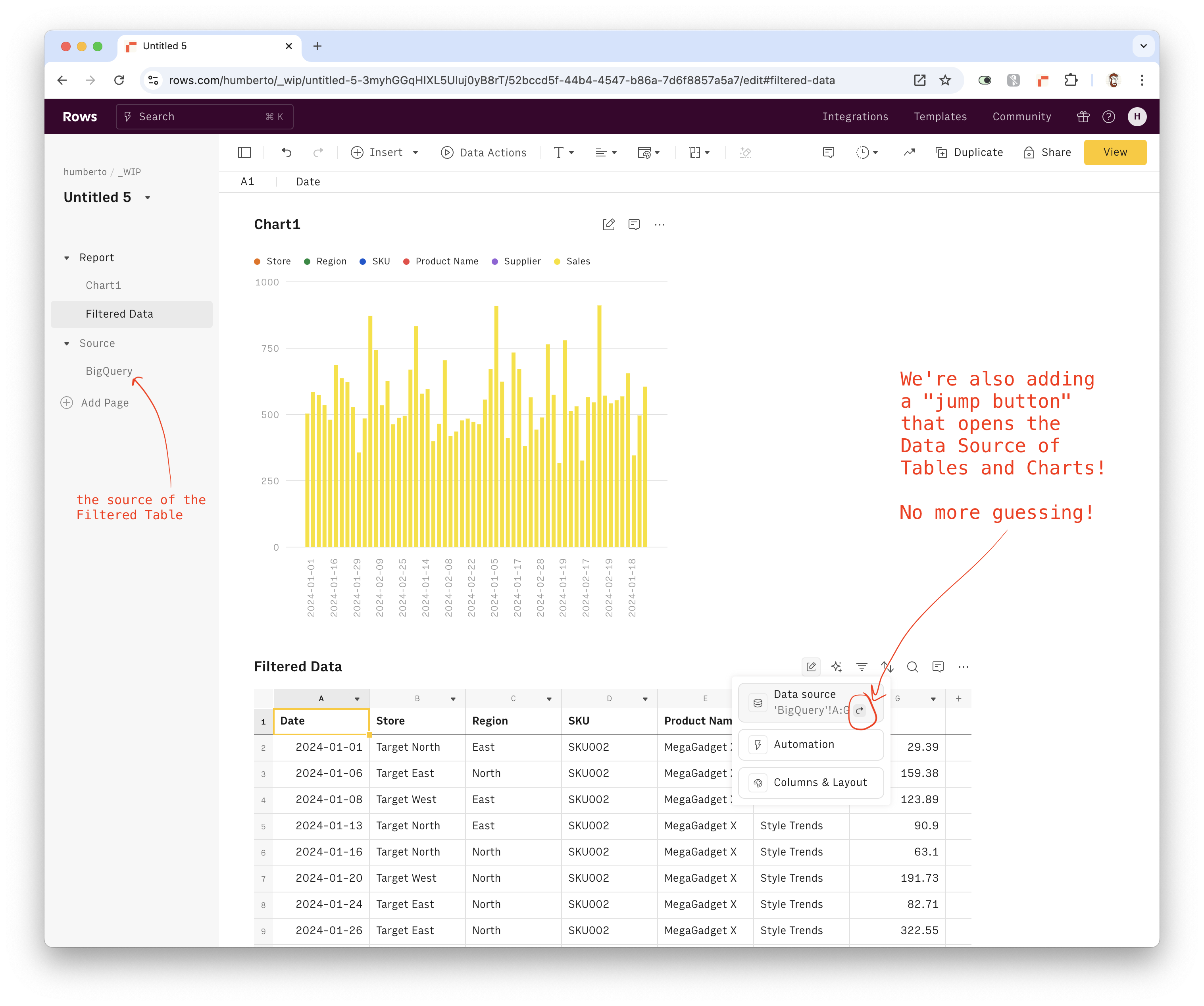1204x1006 pixels.
Task: Click the clear formatting eraser icon
Action: pyautogui.click(x=745, y=152)
